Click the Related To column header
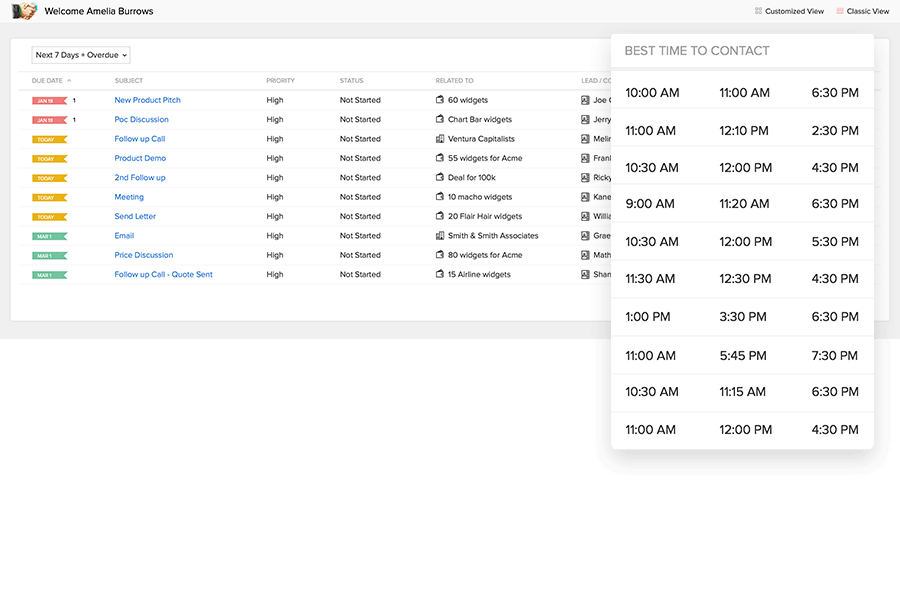This screenshot has width=900, height=600. coord(454,80)
